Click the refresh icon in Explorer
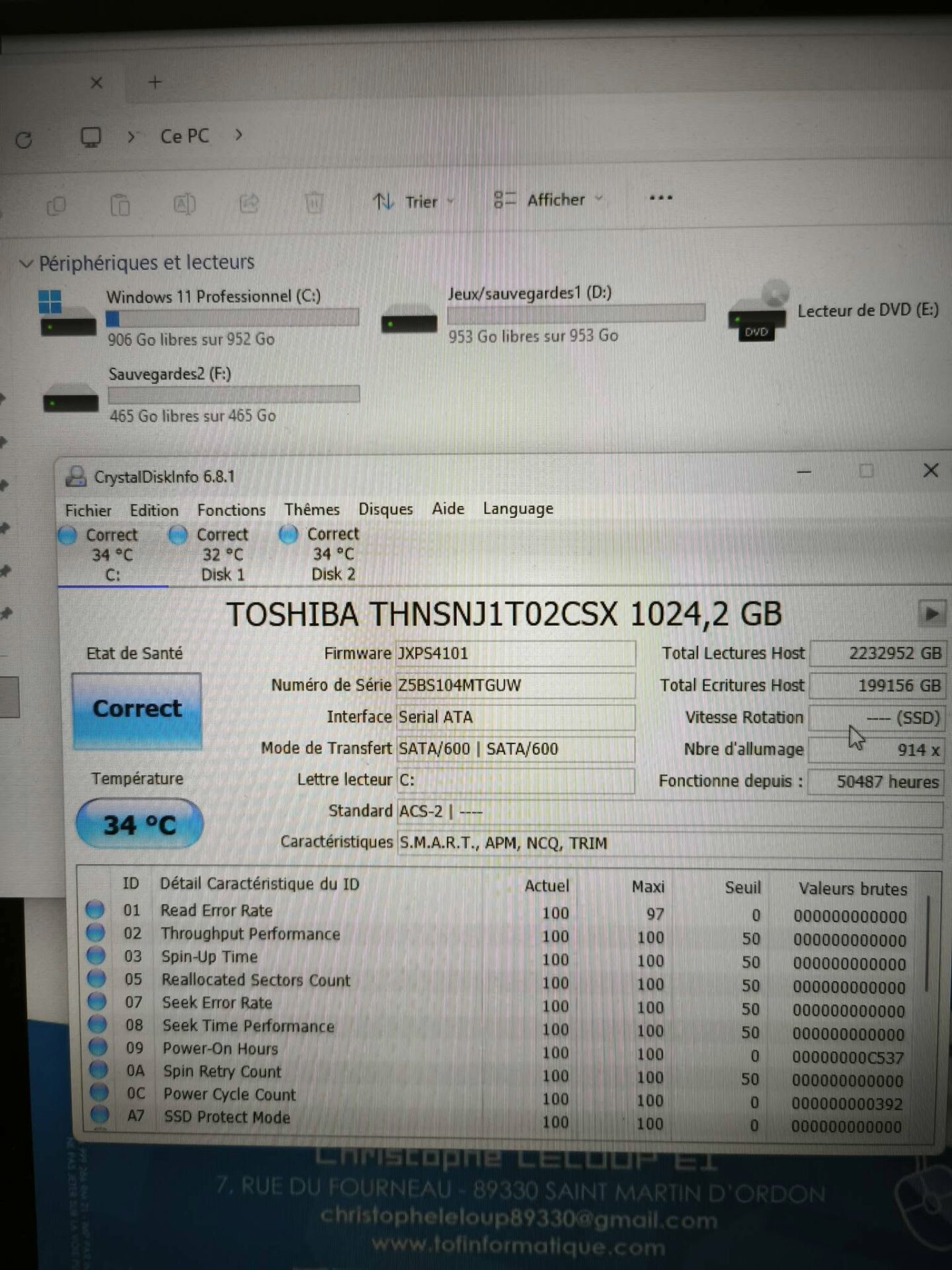 (x=24, y=140)
